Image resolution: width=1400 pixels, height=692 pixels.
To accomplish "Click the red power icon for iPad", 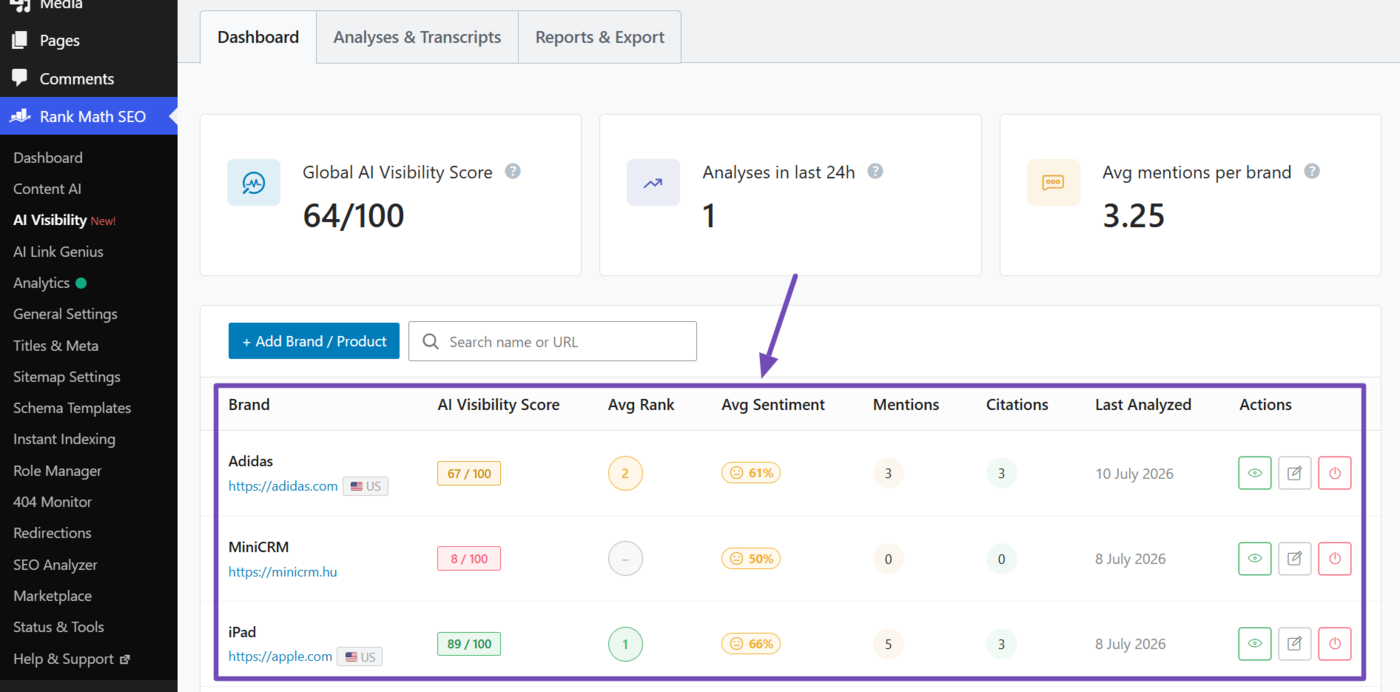I will click(x=1335, y=643).
